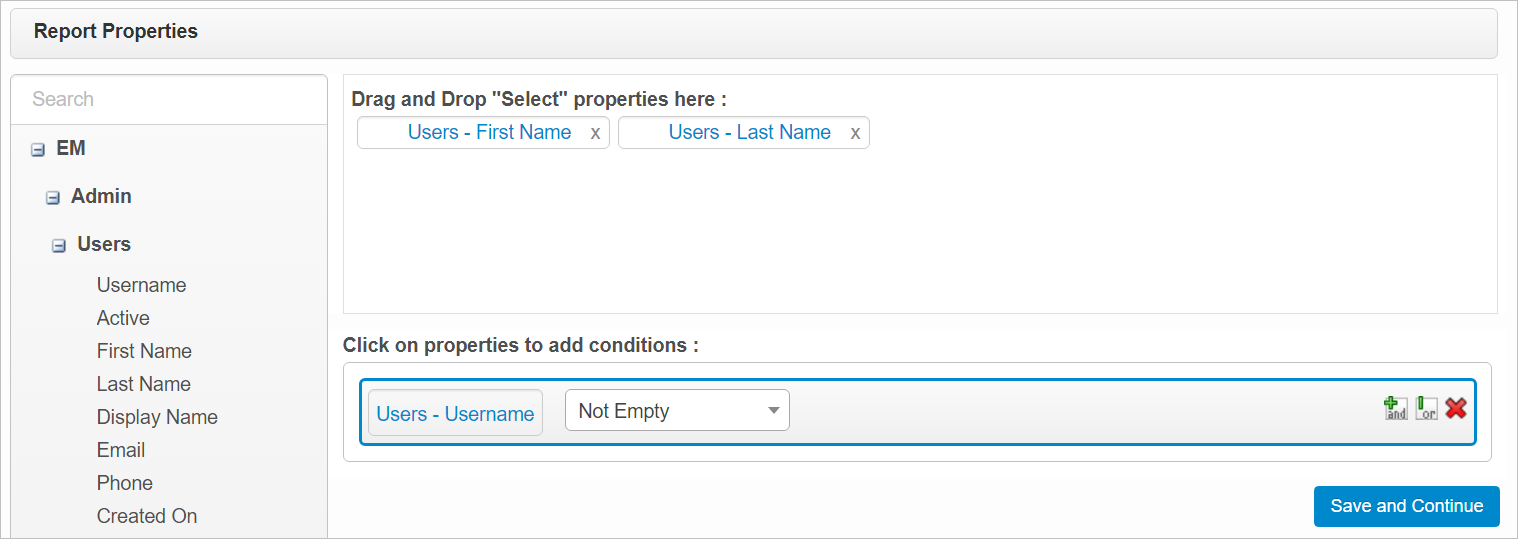Select the Phone property
This screenshot has height=539, width=1518.
(x=125, y=483)
